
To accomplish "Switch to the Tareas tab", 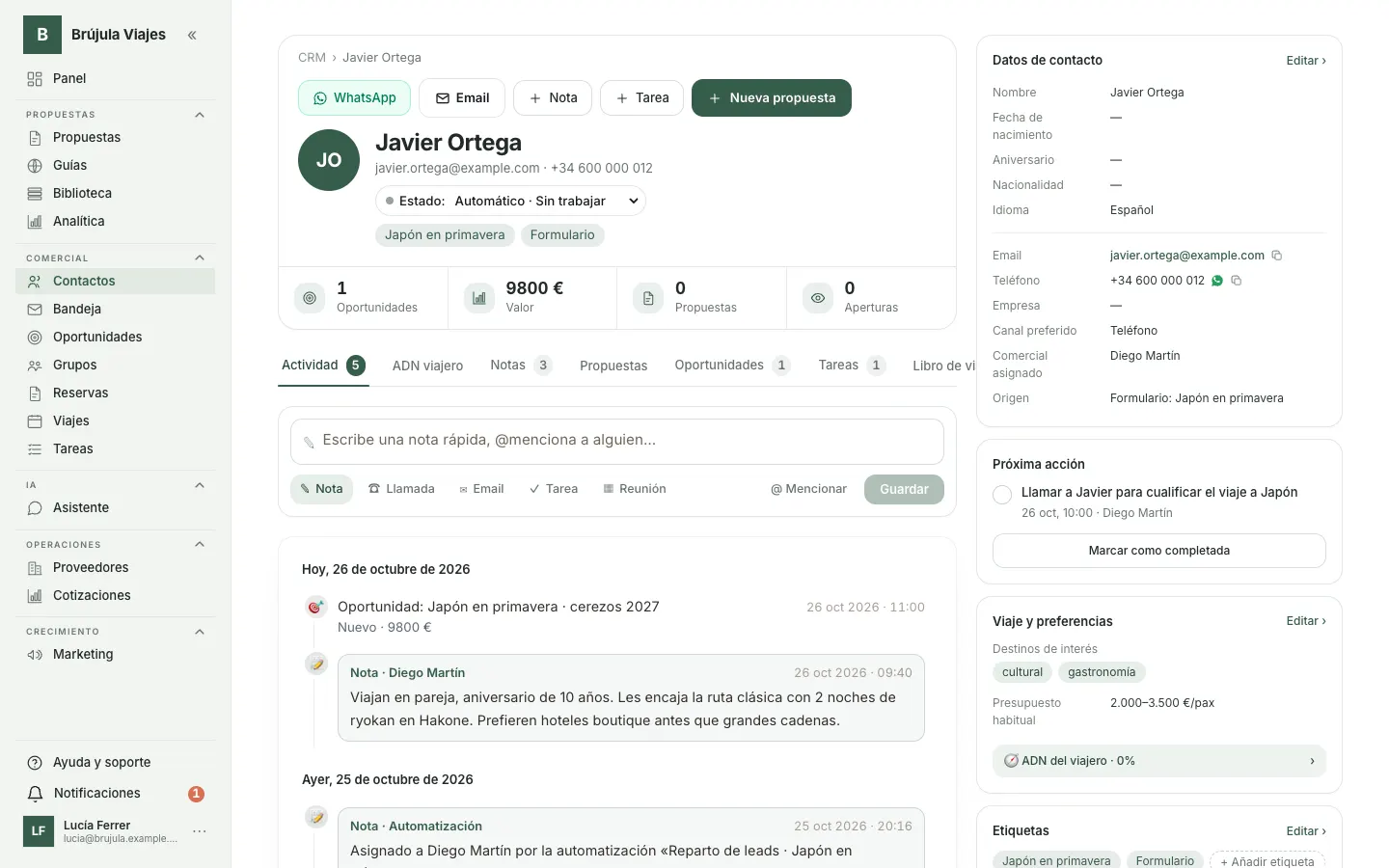I will pos(852,366).
